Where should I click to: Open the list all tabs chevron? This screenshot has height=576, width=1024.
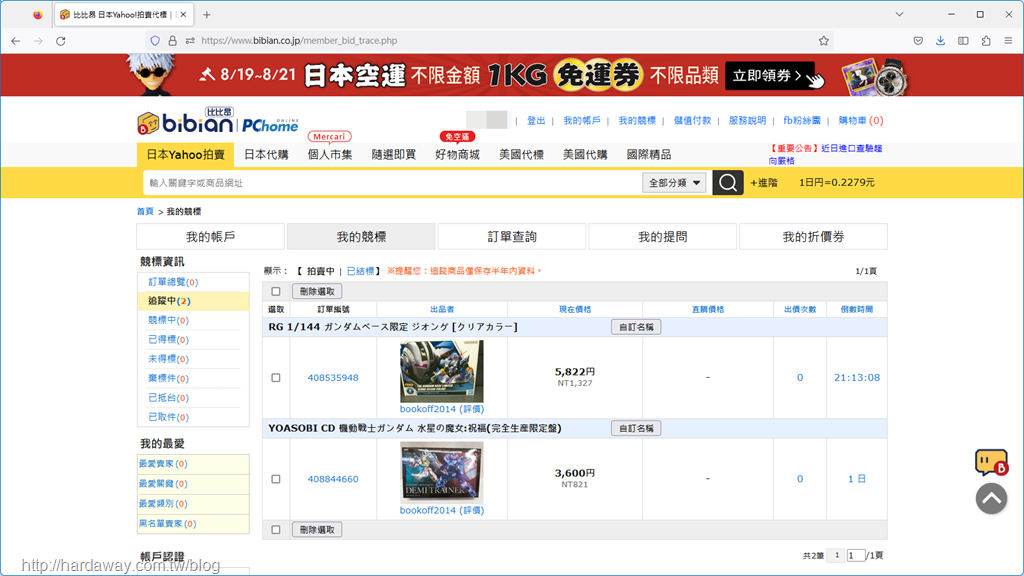pos(899,14)
